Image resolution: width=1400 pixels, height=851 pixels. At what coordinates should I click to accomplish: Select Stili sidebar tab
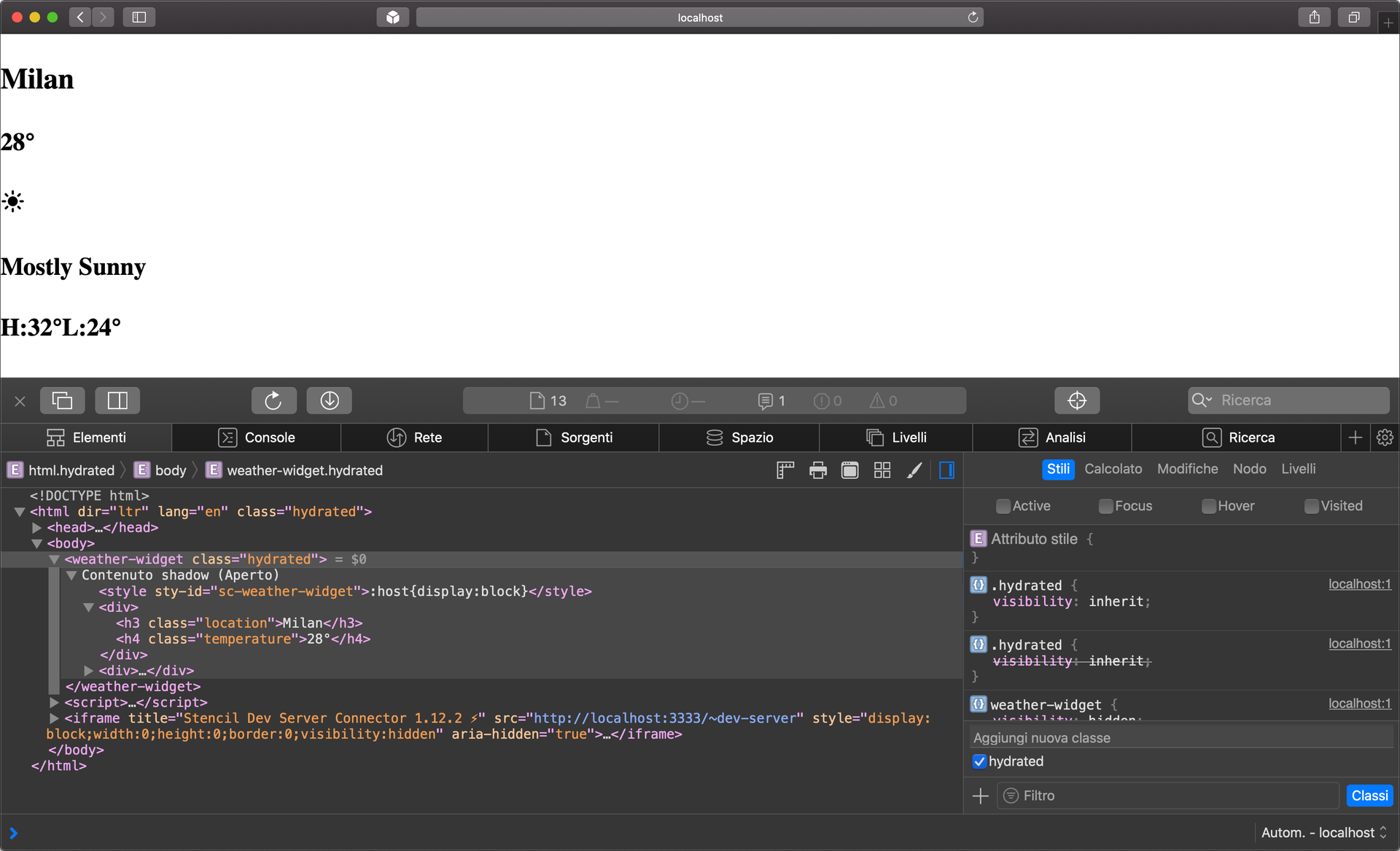coord(1058,469)
